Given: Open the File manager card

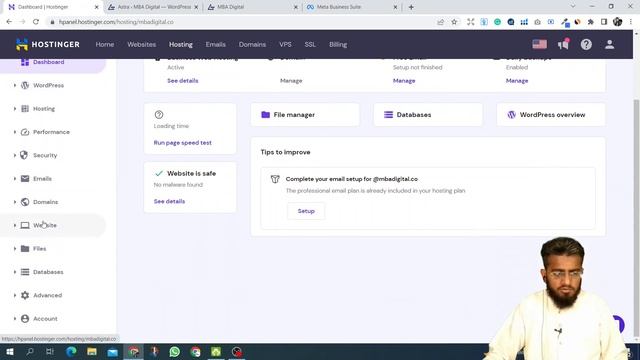Looking at the screenshot, I should point(305,115).
